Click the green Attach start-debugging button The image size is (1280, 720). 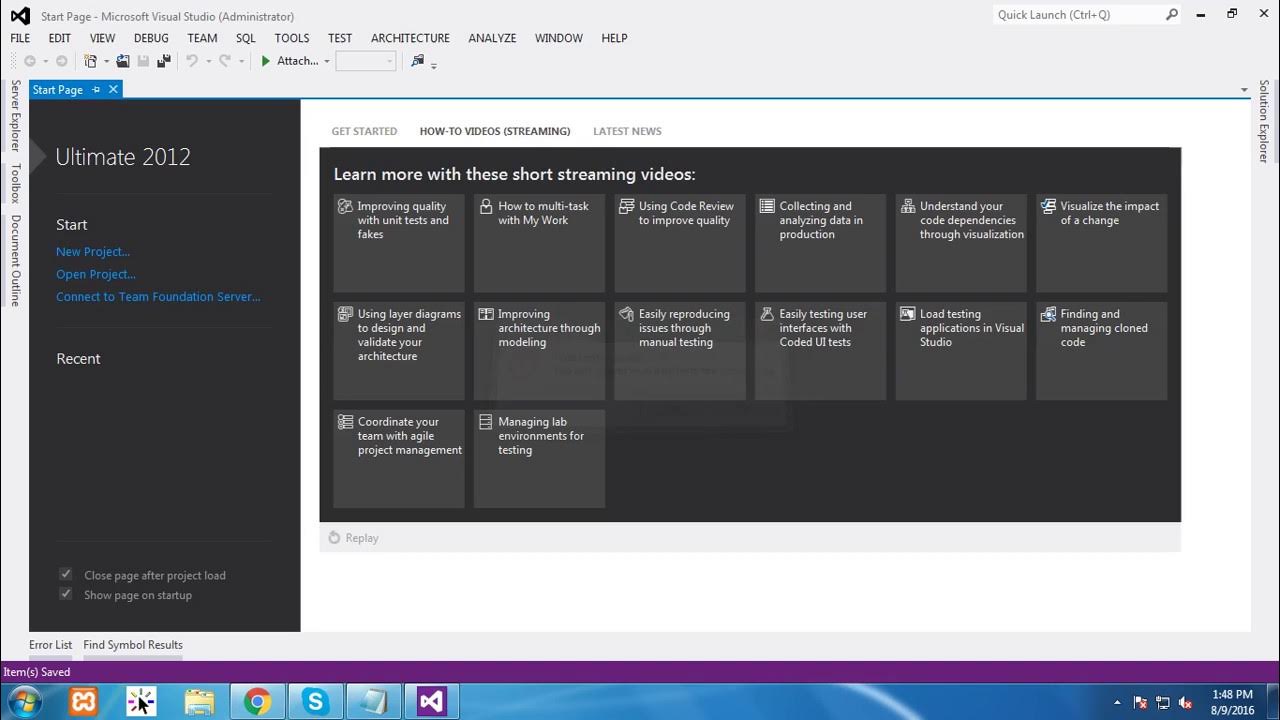tap(289, 61)
